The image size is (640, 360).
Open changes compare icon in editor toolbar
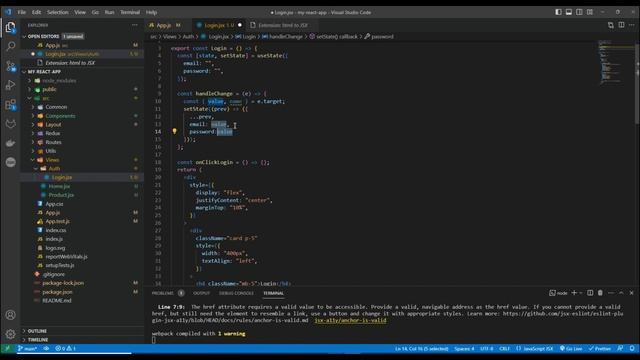coord(611,25)
